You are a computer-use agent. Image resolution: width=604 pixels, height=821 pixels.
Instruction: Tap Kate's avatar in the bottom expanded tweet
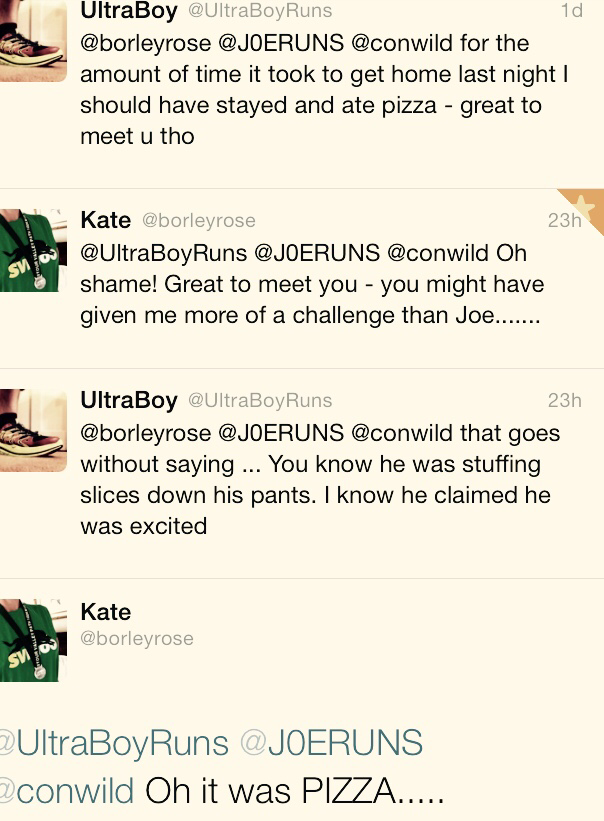(x=32, y=641)
